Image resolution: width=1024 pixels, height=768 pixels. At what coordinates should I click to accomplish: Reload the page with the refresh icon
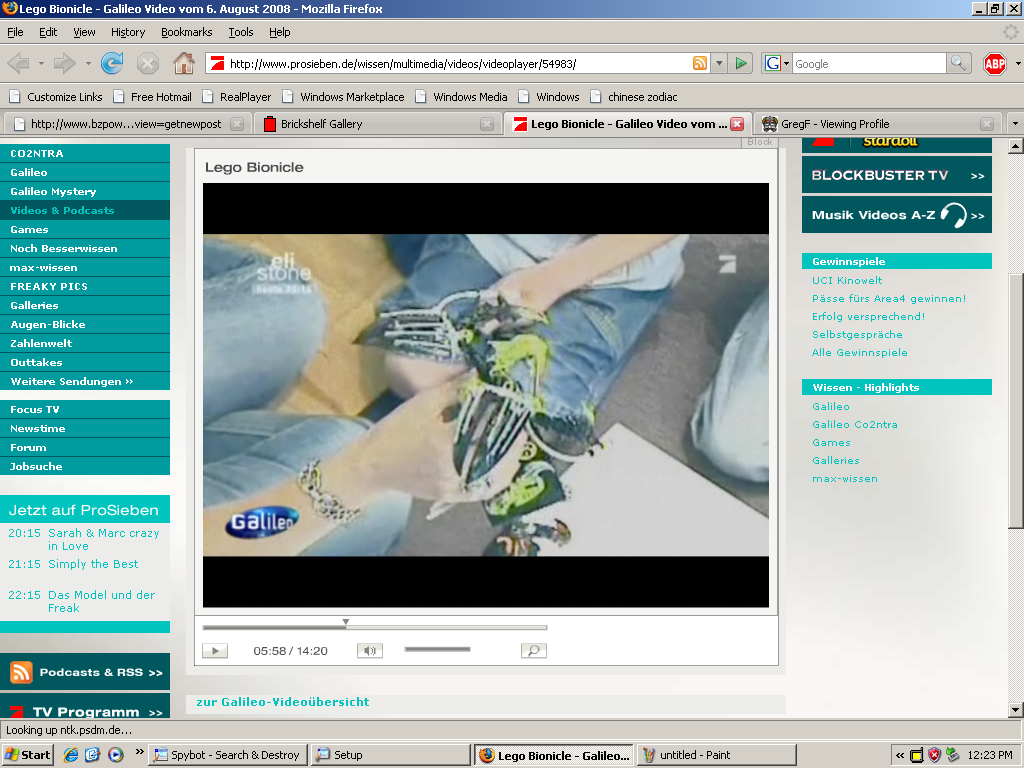click(x=112, y=63)
